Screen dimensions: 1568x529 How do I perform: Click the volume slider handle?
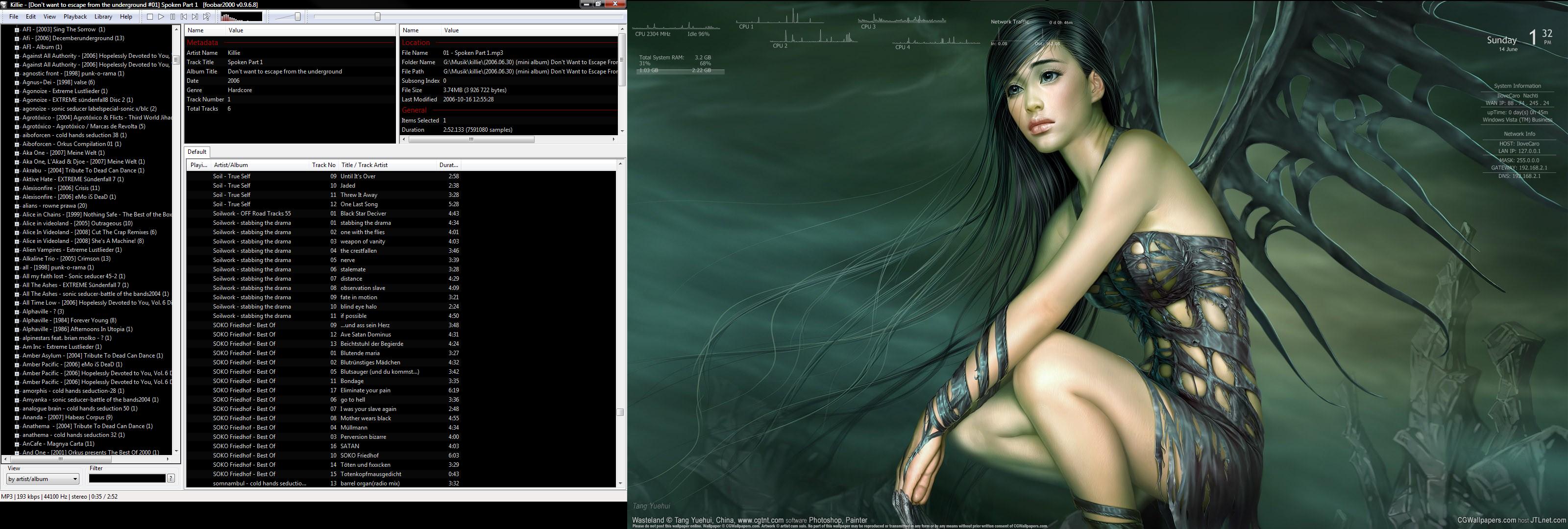click(x=297, y=17)
